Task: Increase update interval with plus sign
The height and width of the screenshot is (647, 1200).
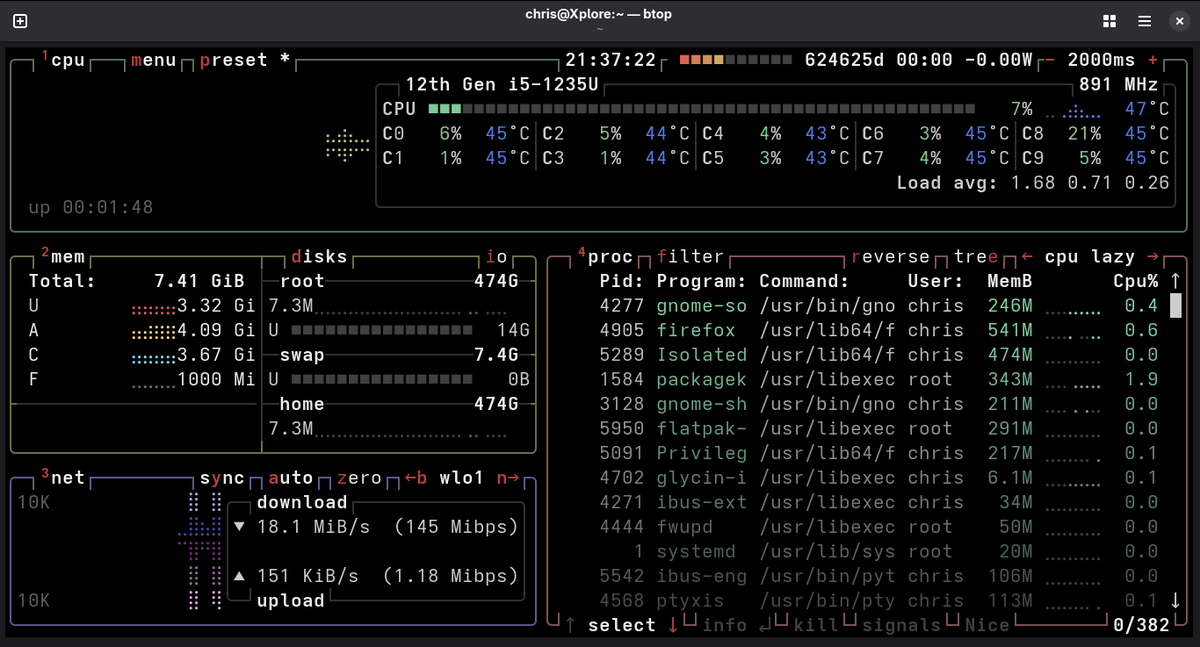Action: (1153, 60)
